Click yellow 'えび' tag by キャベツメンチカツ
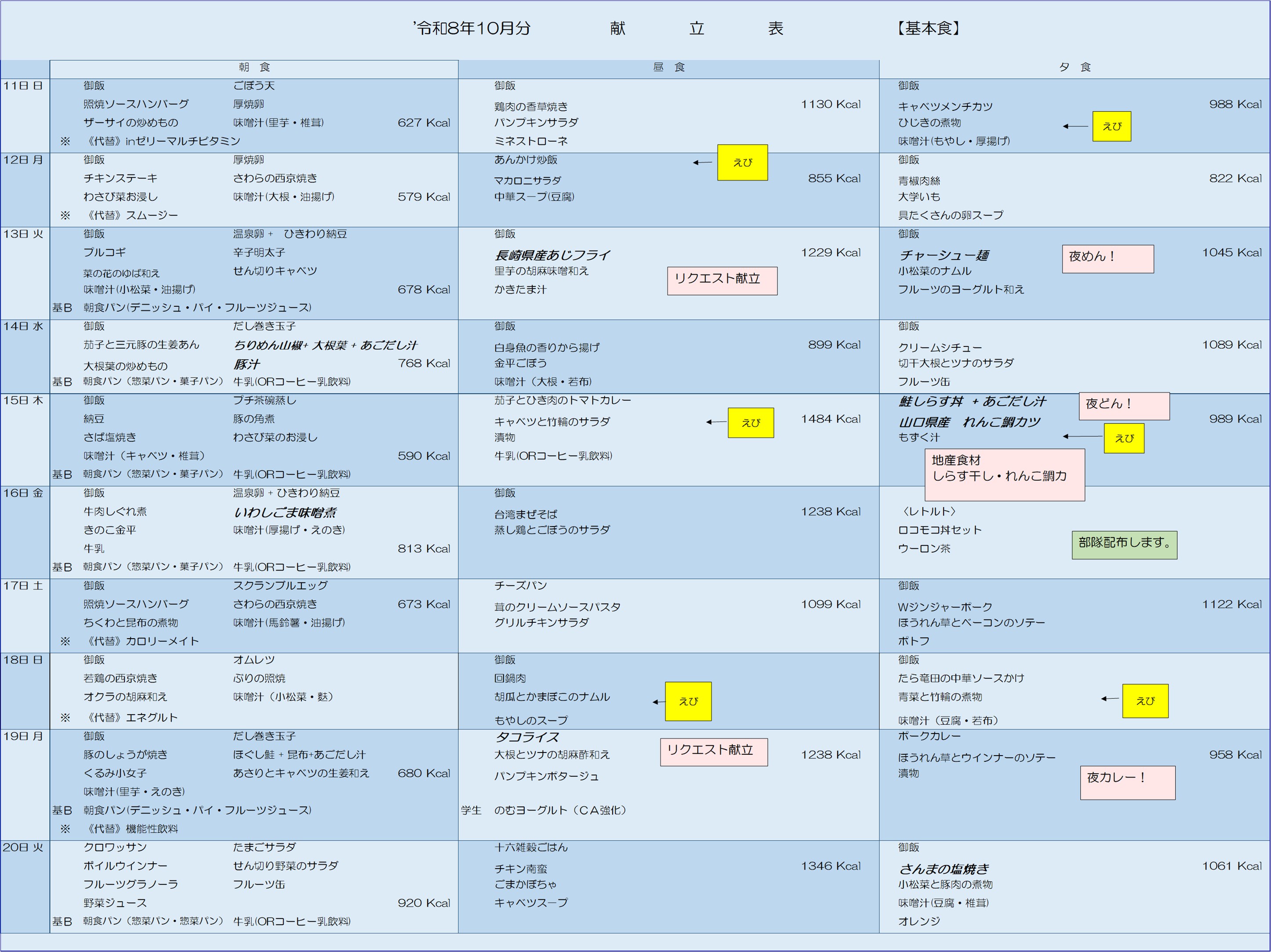 tap(1111, 127)
